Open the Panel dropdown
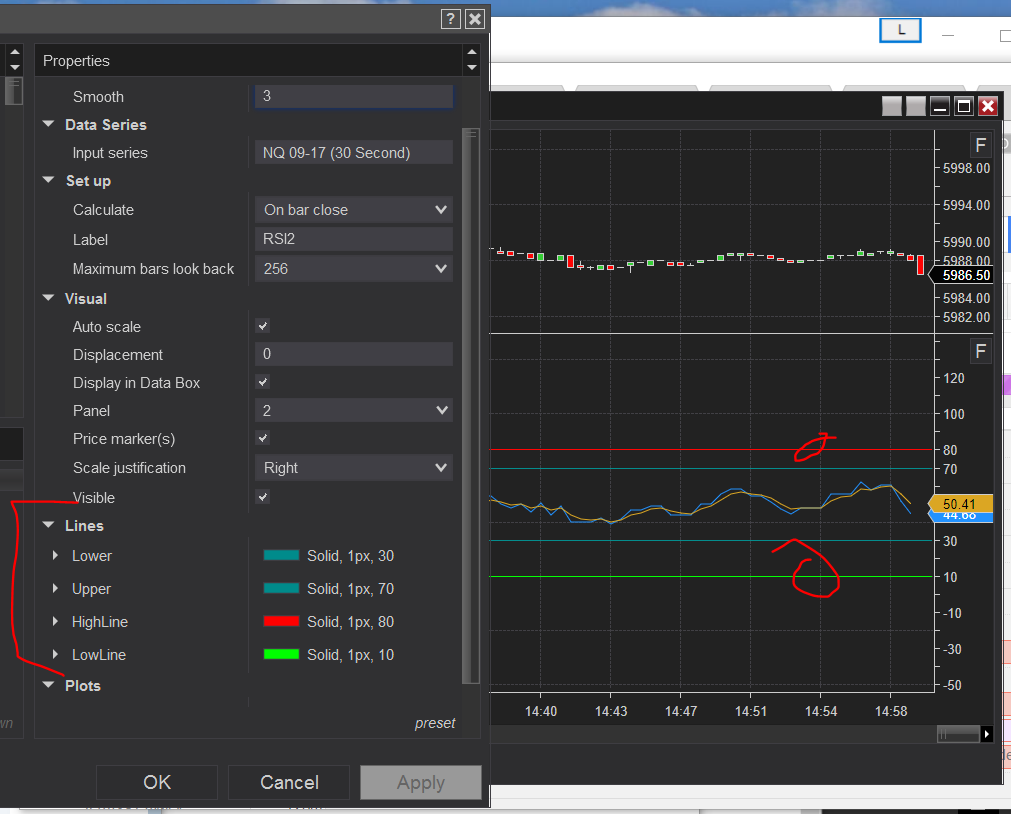 coord(353,410)
